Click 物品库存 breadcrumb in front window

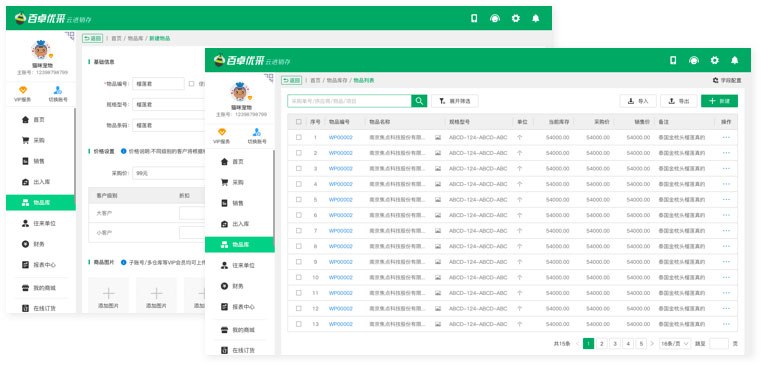(x=337, y=80)
